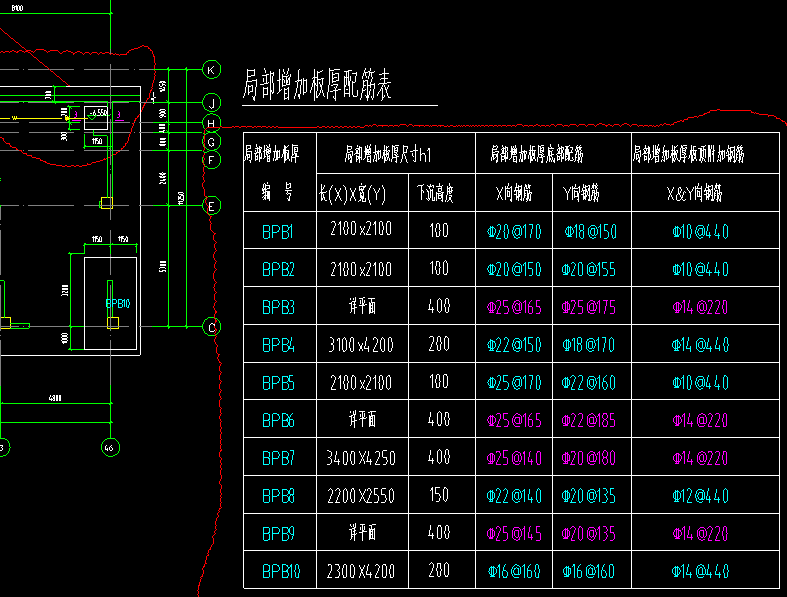Viewport: 787px width, 597px height.
Task: Click grid axis bubble E
Action: point(211,206)
